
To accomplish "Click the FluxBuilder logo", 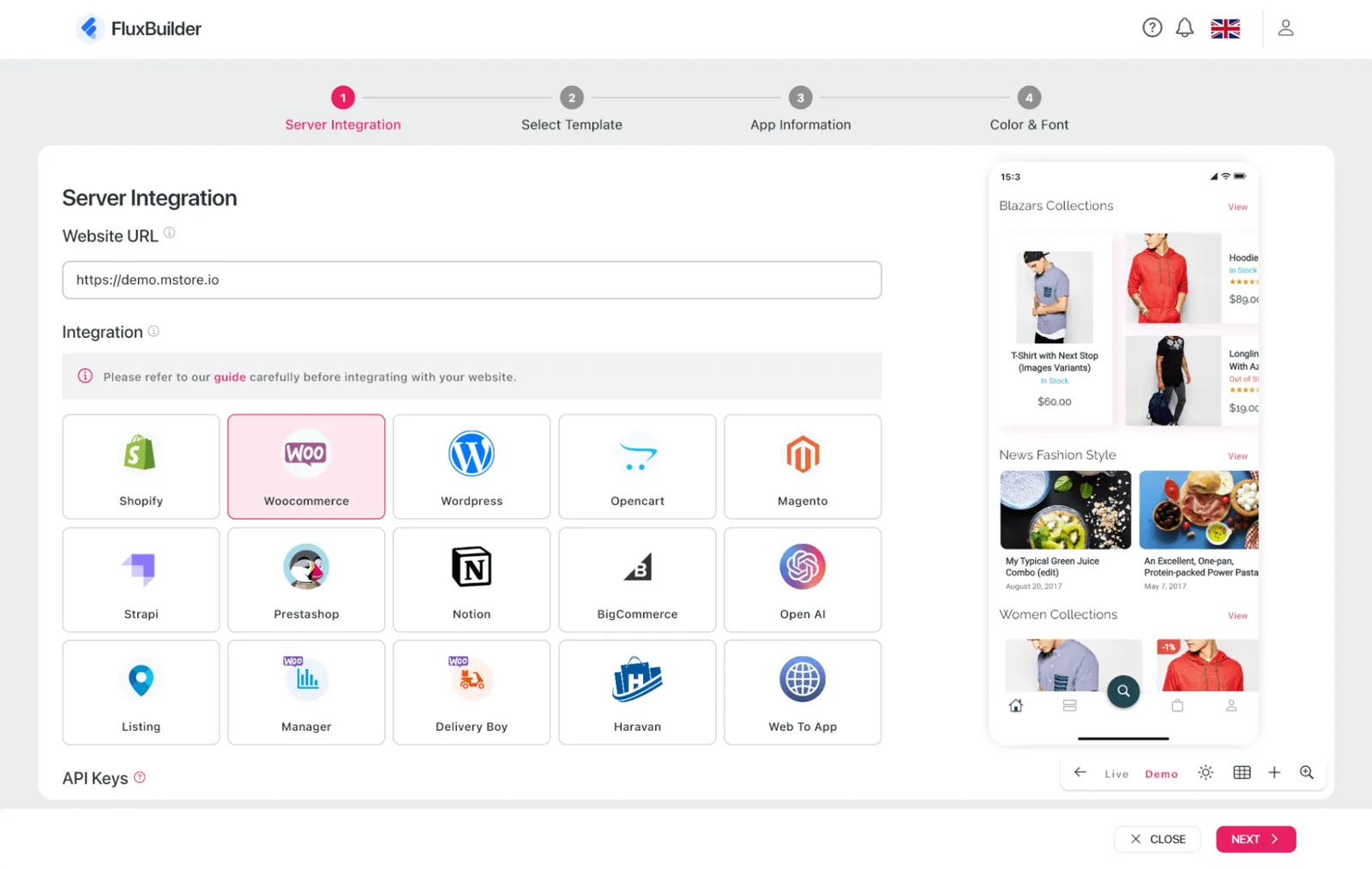I will 139,28.
